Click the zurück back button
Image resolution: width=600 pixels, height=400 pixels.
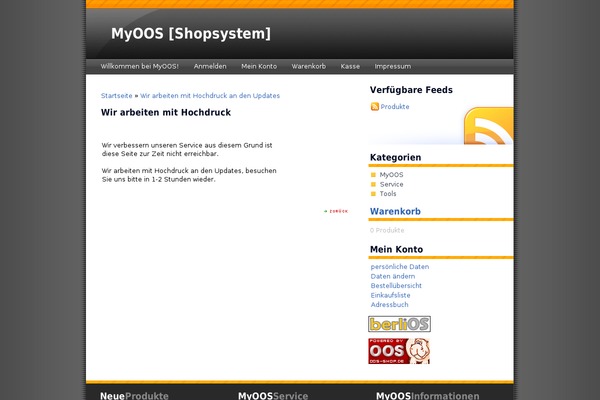(x=336, y=211)
